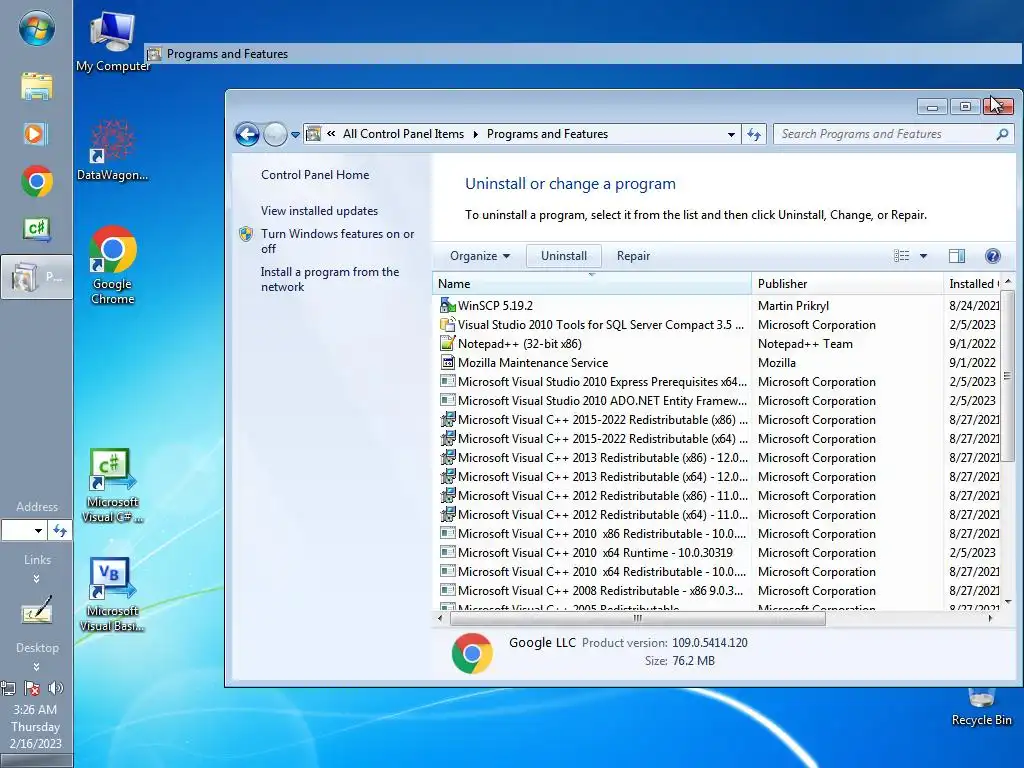1024x768 pixels.
Task: Select the Microsoft Visual C# desktop shortcut
Action: click(x=112, y=486)
